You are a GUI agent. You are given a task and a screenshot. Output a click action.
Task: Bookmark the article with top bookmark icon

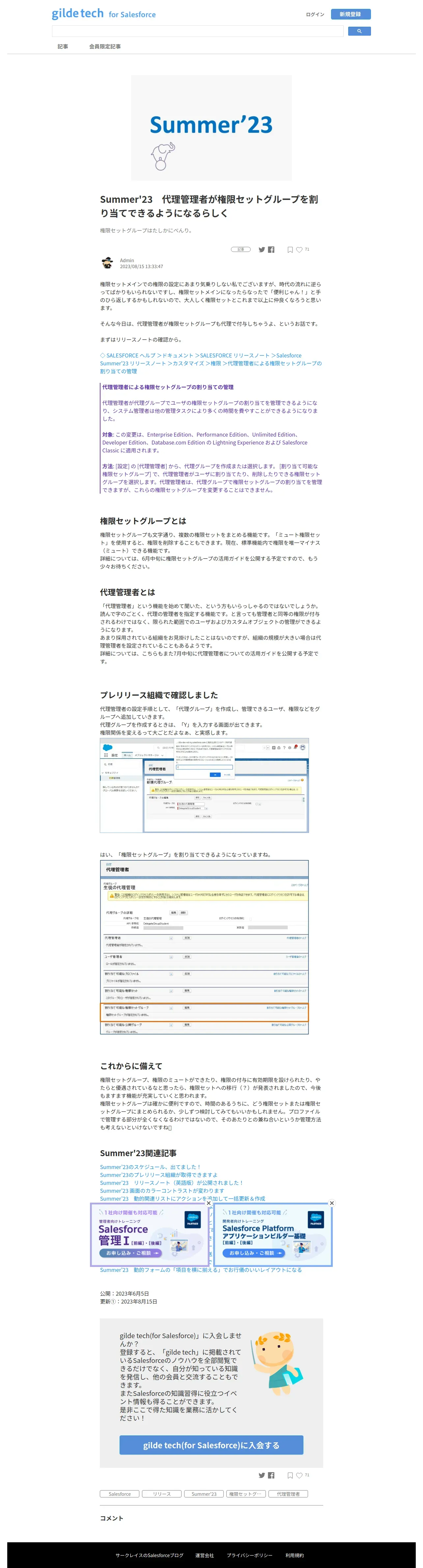point(290,250)
